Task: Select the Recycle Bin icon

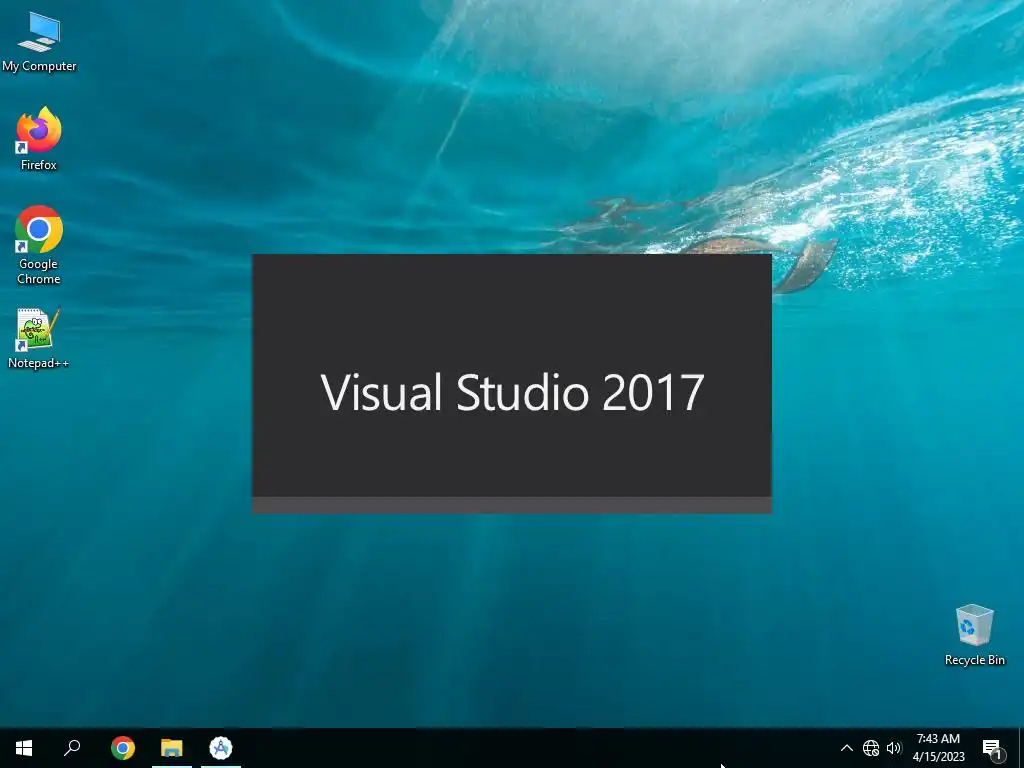Action: [x=974, y=635]
